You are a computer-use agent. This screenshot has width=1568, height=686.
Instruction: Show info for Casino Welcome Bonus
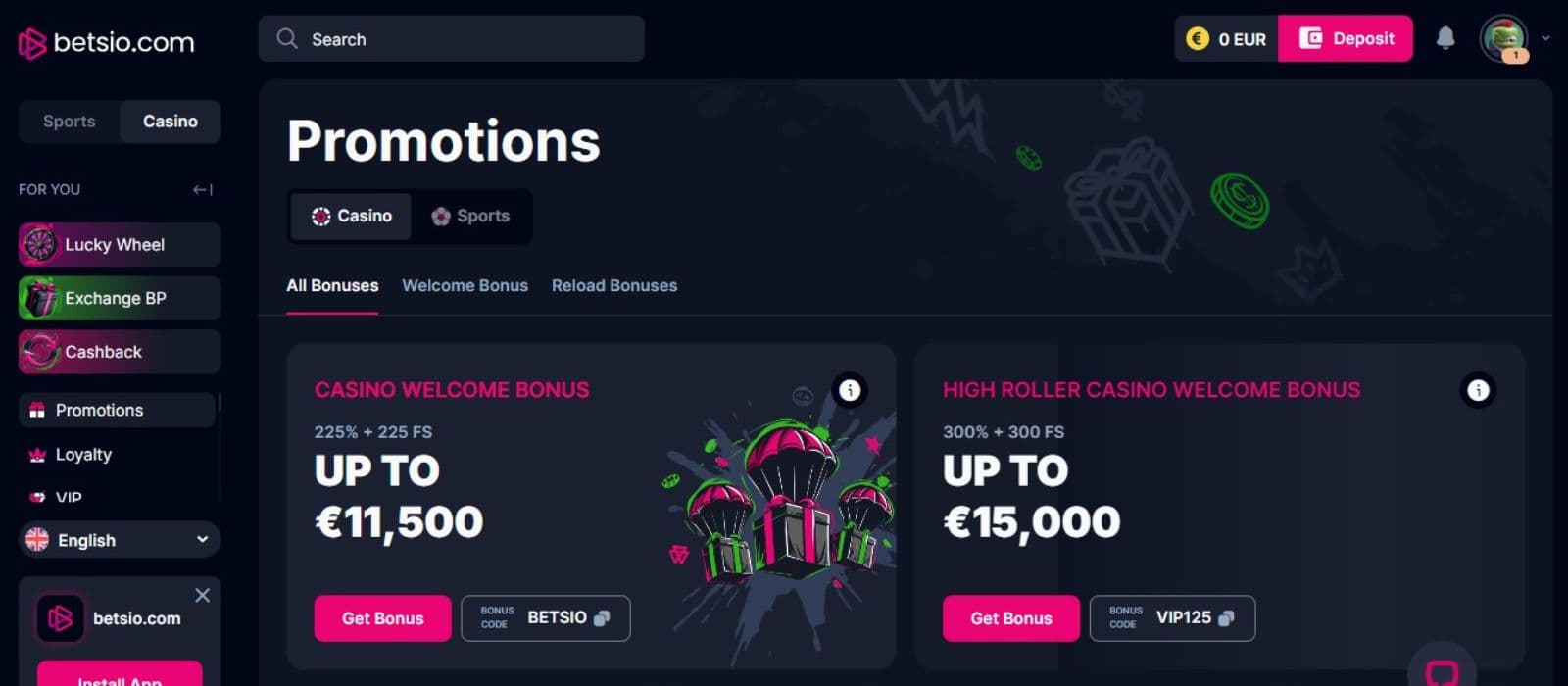tap(850, 390)
